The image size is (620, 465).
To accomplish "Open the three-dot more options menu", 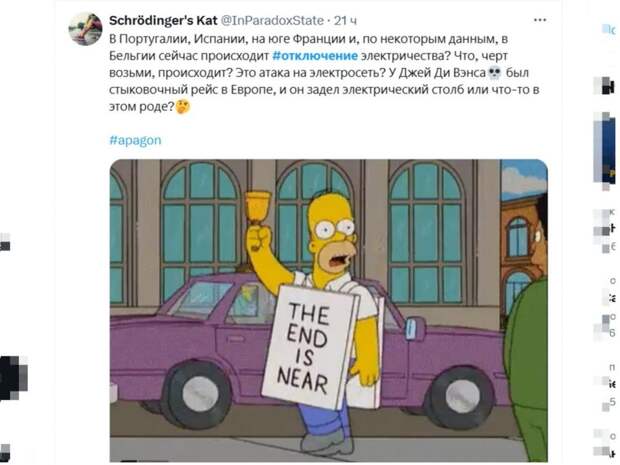I will point(540,20).
